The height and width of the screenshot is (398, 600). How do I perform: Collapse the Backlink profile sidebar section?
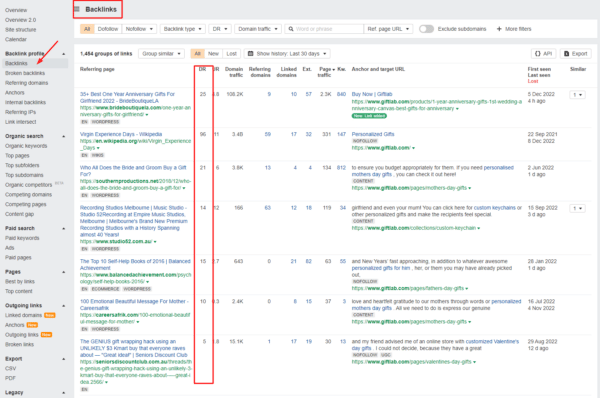coord(64,54)
